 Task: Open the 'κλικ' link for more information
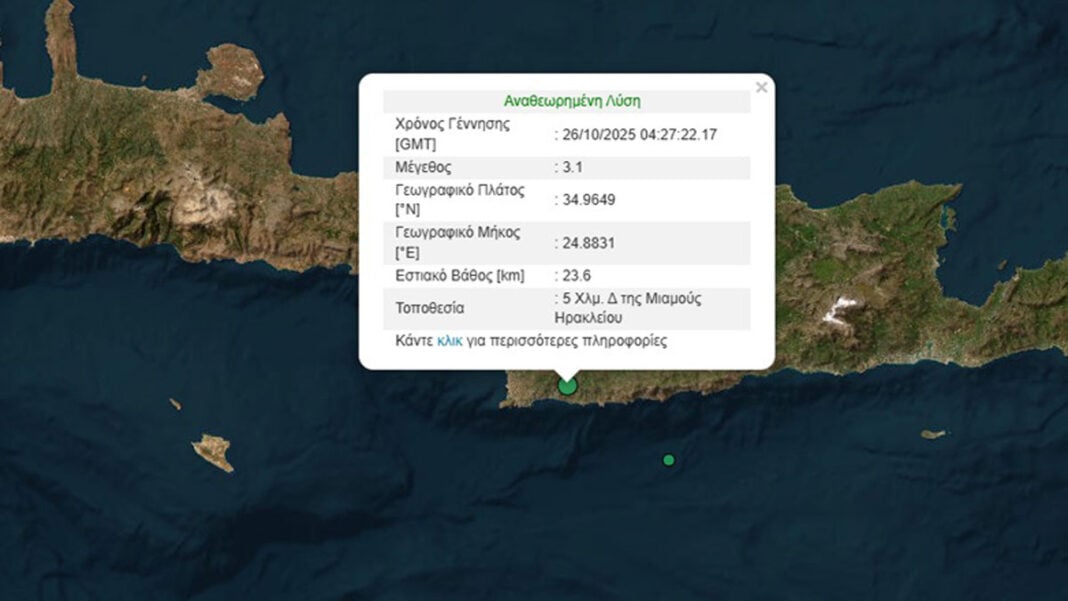[x=449, y=341]
